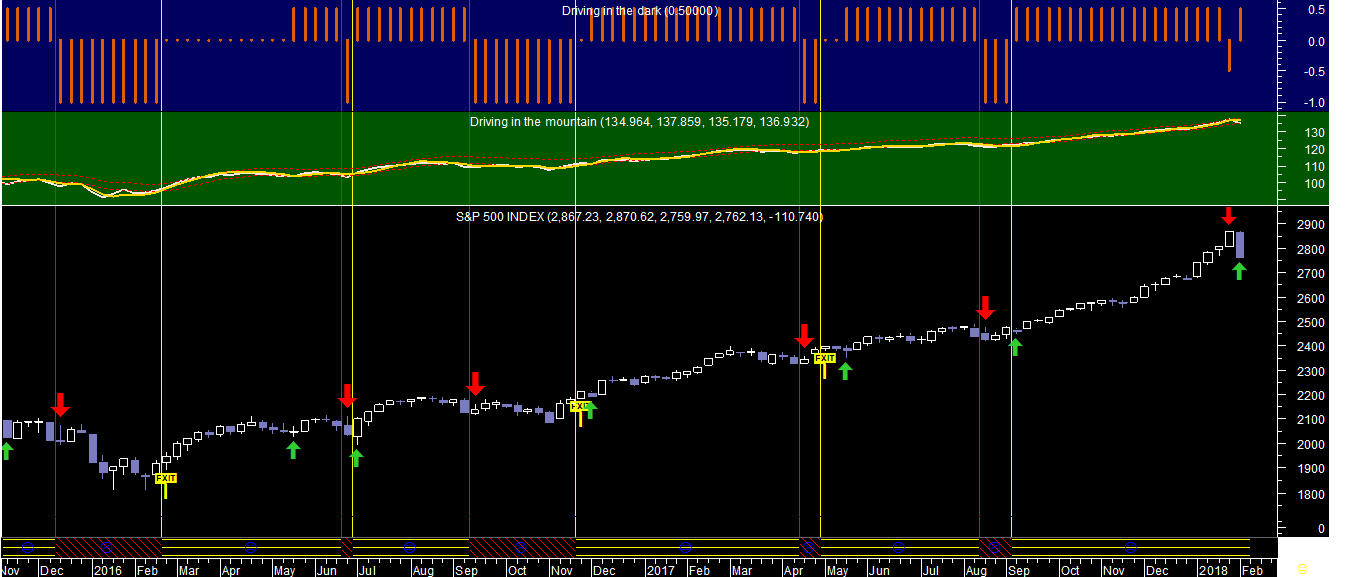Click the green buy arrow in May 2016
The height and width of the screenshot is (577, 1352).
[x=293, y=450]
